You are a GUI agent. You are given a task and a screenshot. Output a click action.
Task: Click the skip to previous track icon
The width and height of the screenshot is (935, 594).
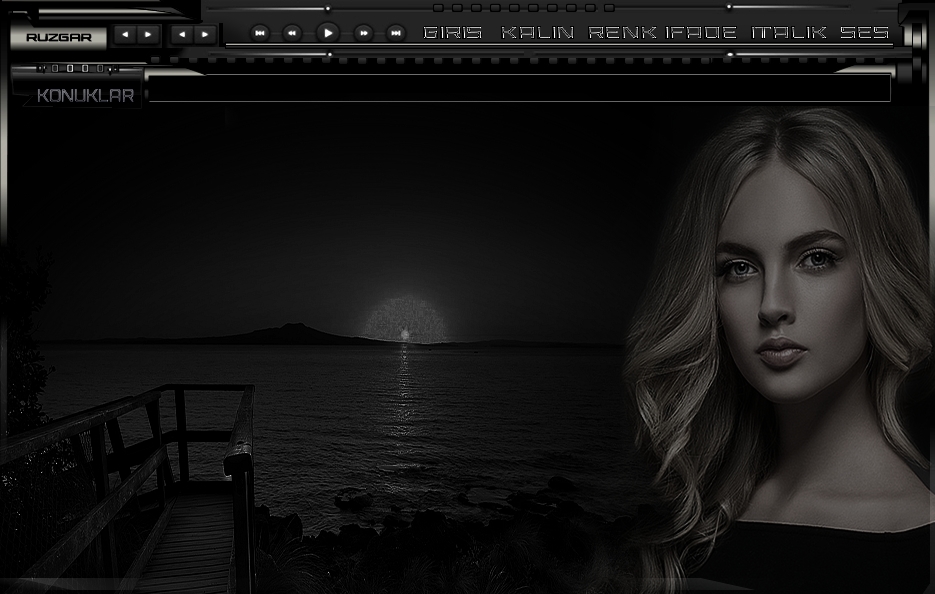(x=260, y=33)
